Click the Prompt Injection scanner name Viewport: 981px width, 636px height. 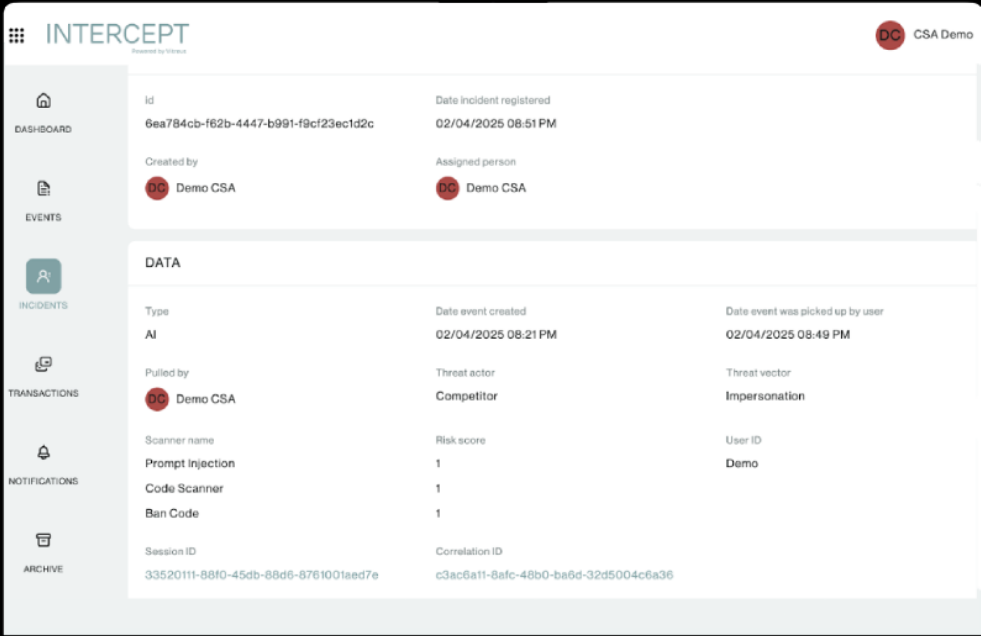[x=190, y=463]
